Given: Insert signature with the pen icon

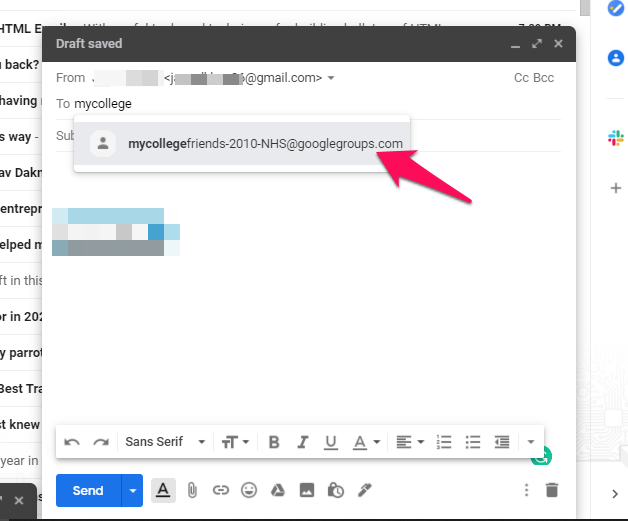Looking at the screenshot, I should coord(364,490).
